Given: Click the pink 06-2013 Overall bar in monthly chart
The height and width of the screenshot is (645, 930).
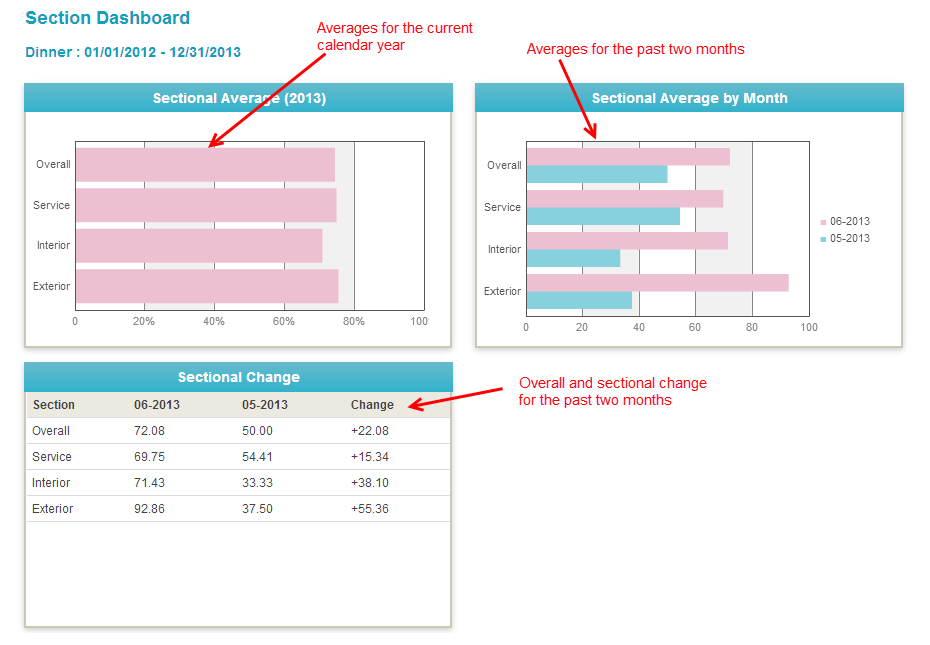Looking at the screenshot, I should click(628, 157).
